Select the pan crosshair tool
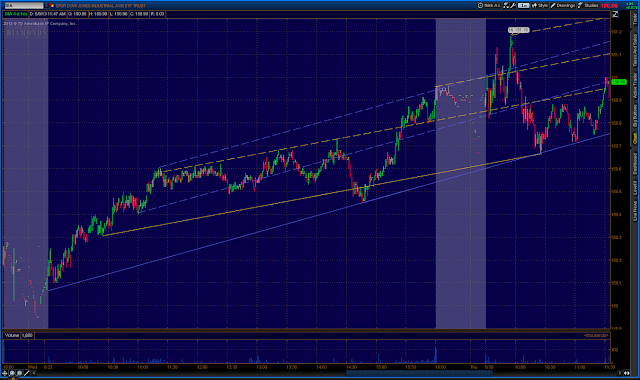Viewport: 640px width, 380px height. pyautogui.click(x=5, y=373)
